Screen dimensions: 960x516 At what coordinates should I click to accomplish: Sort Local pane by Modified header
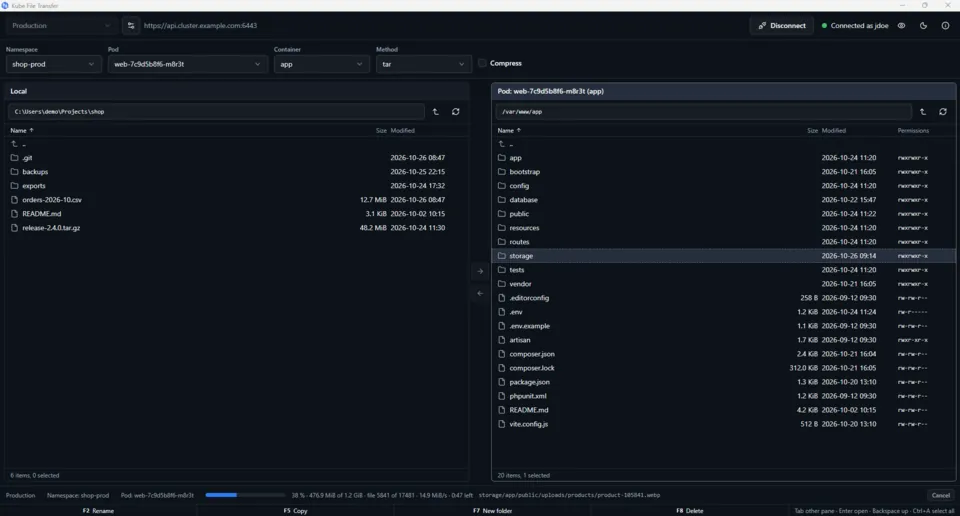tap(403, 130)
